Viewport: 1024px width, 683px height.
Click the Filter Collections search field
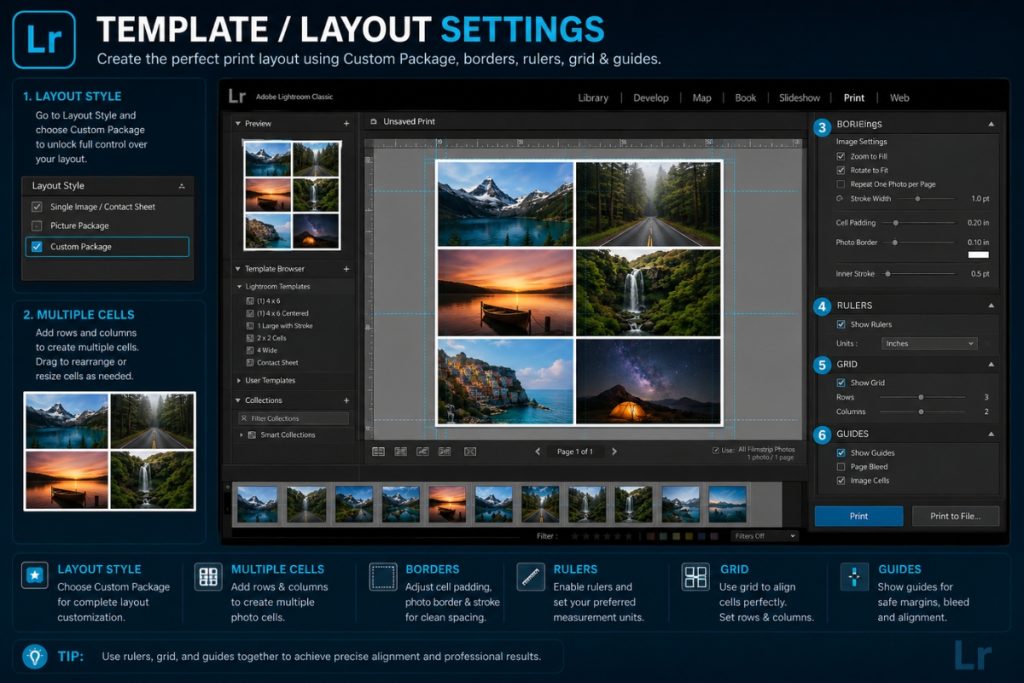pyautogui.click(x=293, y=419)
